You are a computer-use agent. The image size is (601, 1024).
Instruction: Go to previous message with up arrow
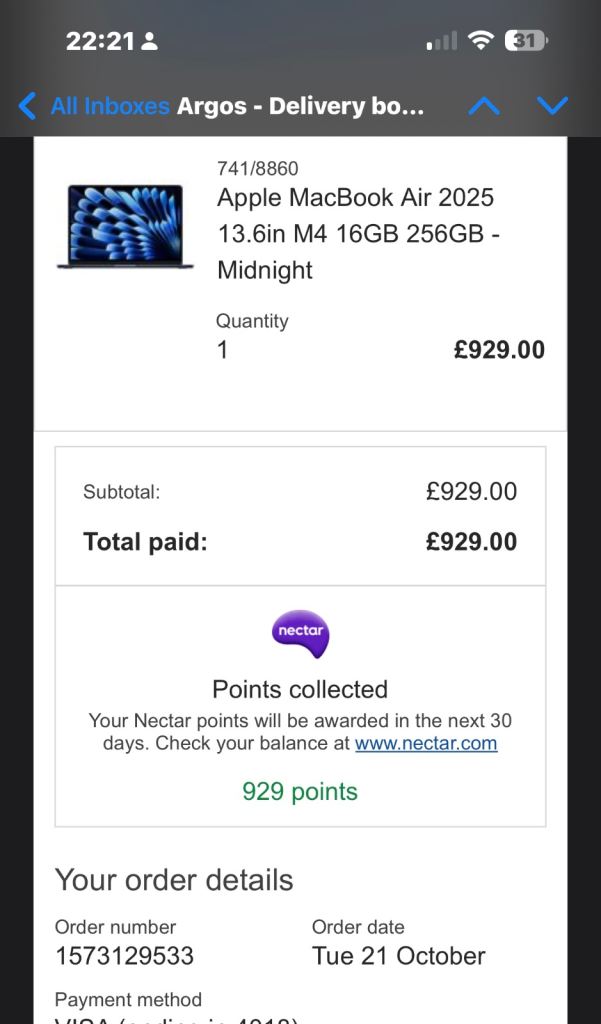pos(484,105)
